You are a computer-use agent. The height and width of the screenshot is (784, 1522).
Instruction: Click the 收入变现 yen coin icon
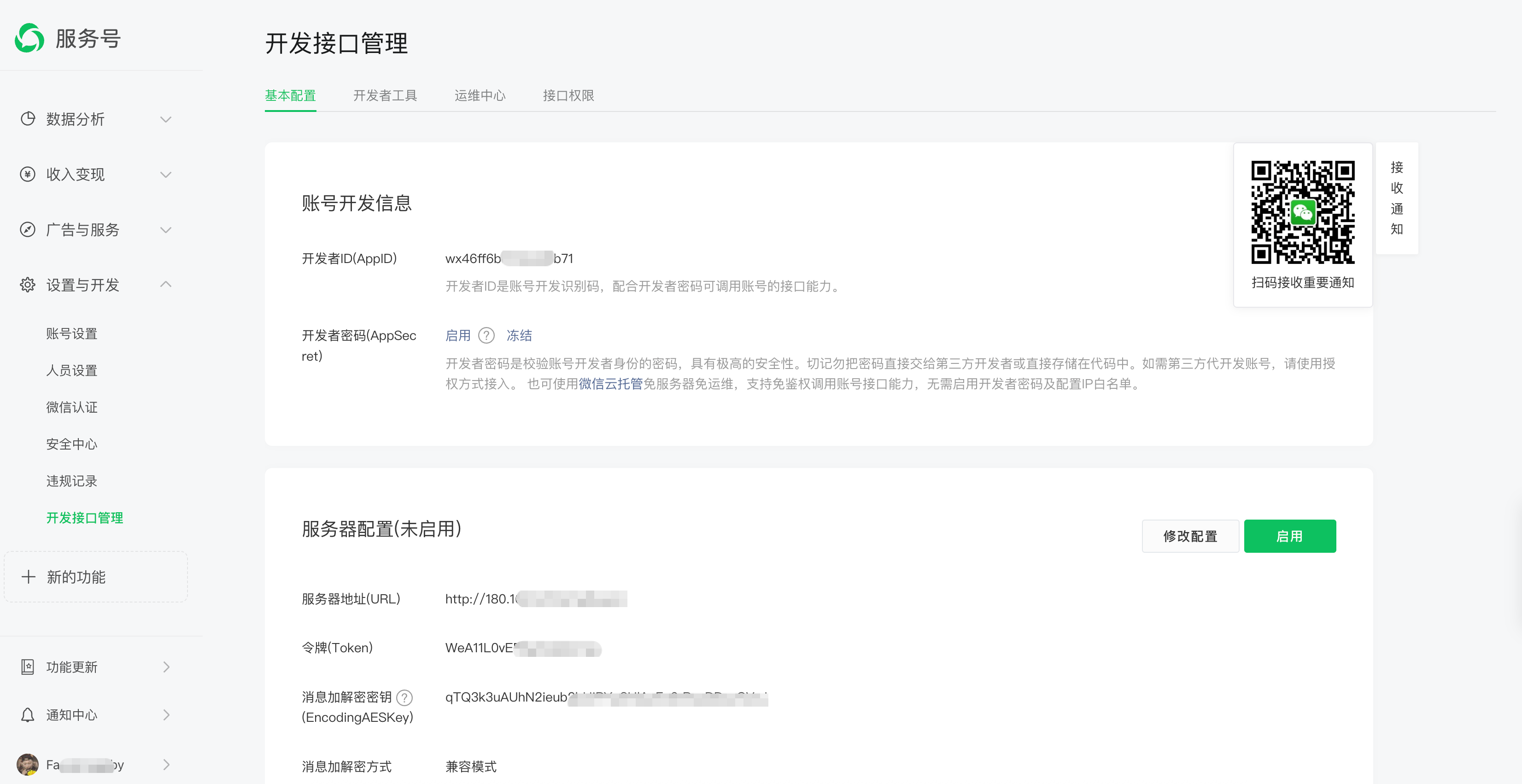28,174
